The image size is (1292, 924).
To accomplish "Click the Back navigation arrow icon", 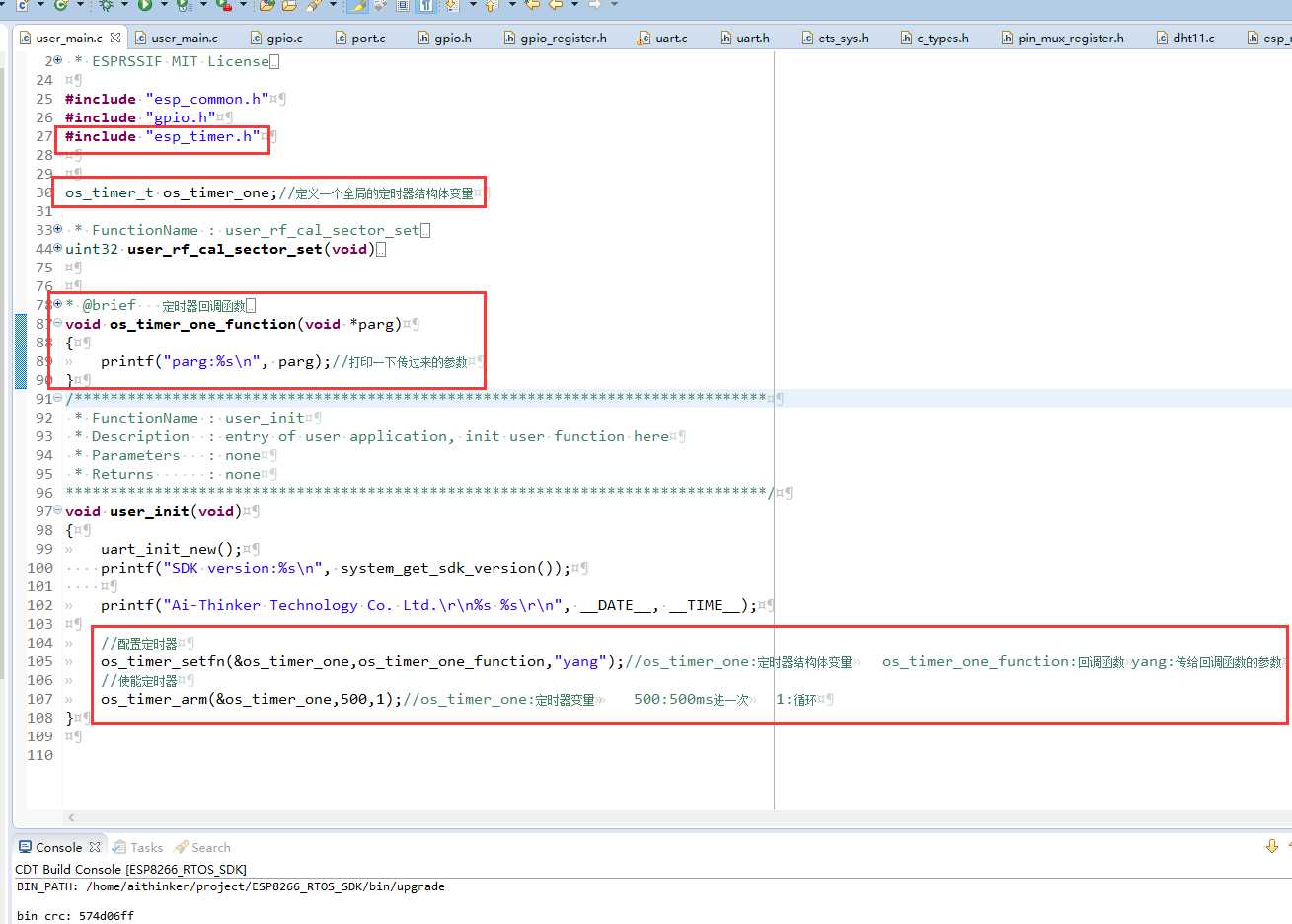I will [x=556, y=5].
